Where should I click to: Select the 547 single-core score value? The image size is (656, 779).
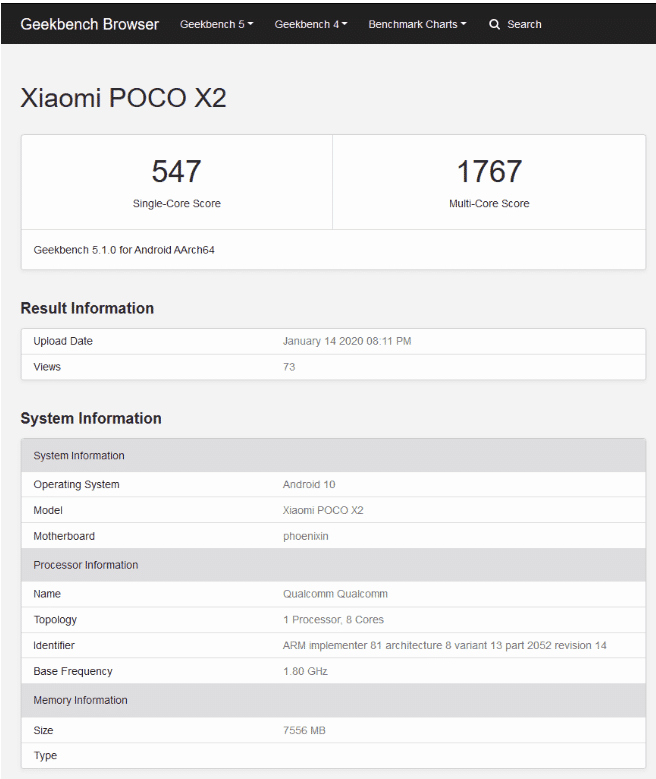(176, 171)
